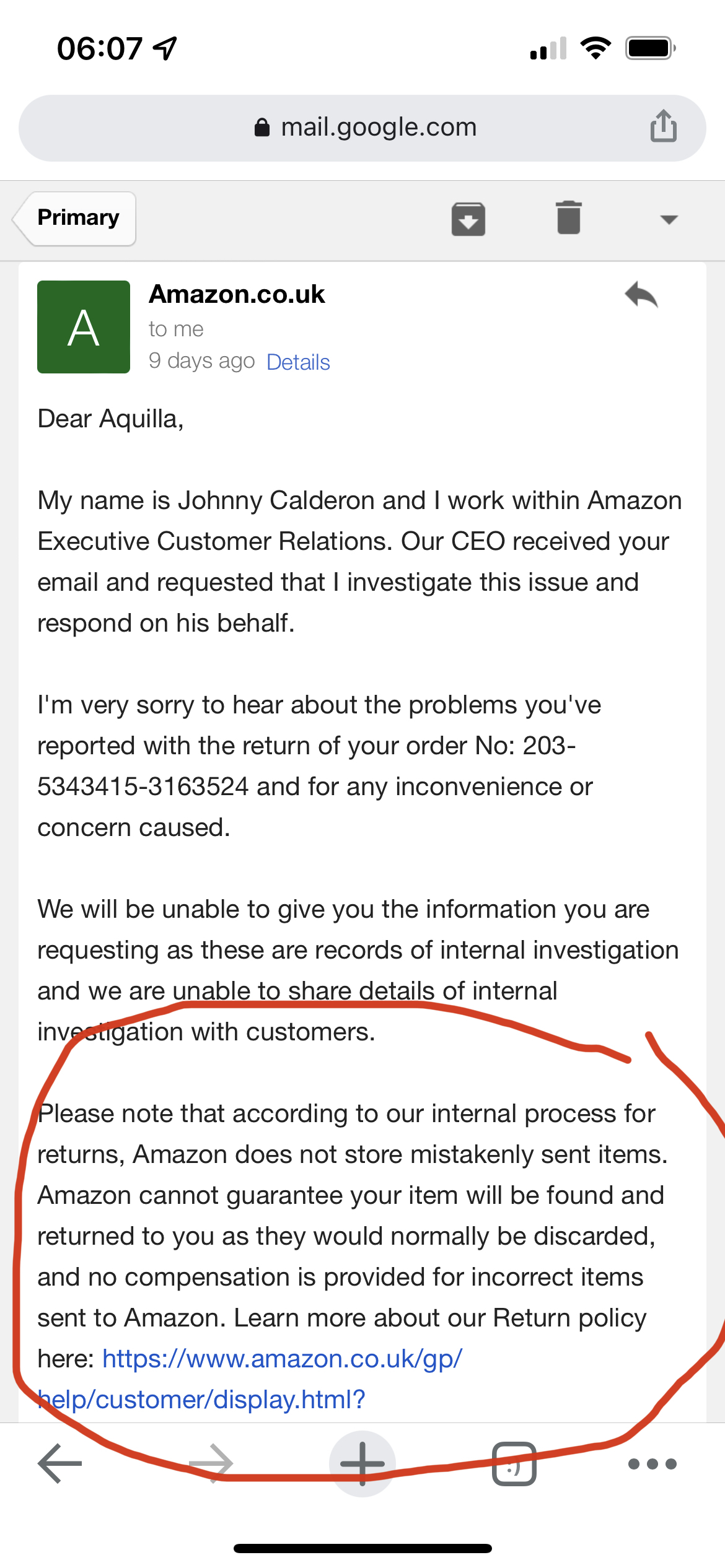Go back to Primary inbox
This screenshot has height=1568, width=725.
(74, 219)
